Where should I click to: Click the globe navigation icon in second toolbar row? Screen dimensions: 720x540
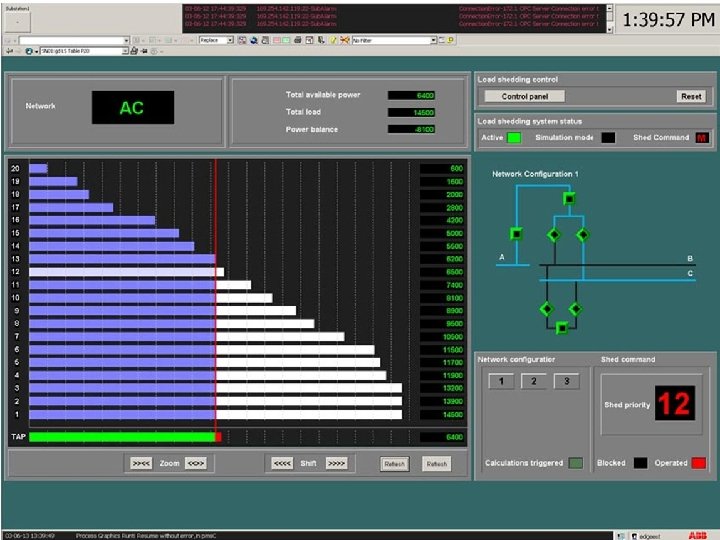coord(29,51)
